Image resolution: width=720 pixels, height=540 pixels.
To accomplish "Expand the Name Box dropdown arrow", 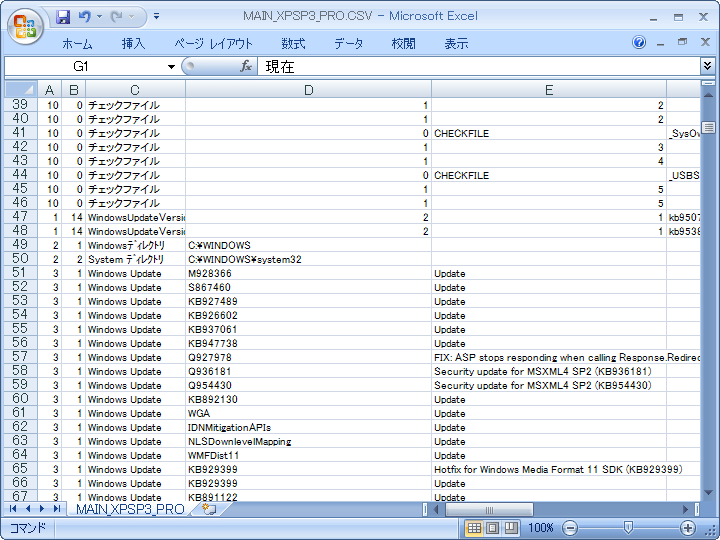I will pyautogui.click(x=171, y=67).
